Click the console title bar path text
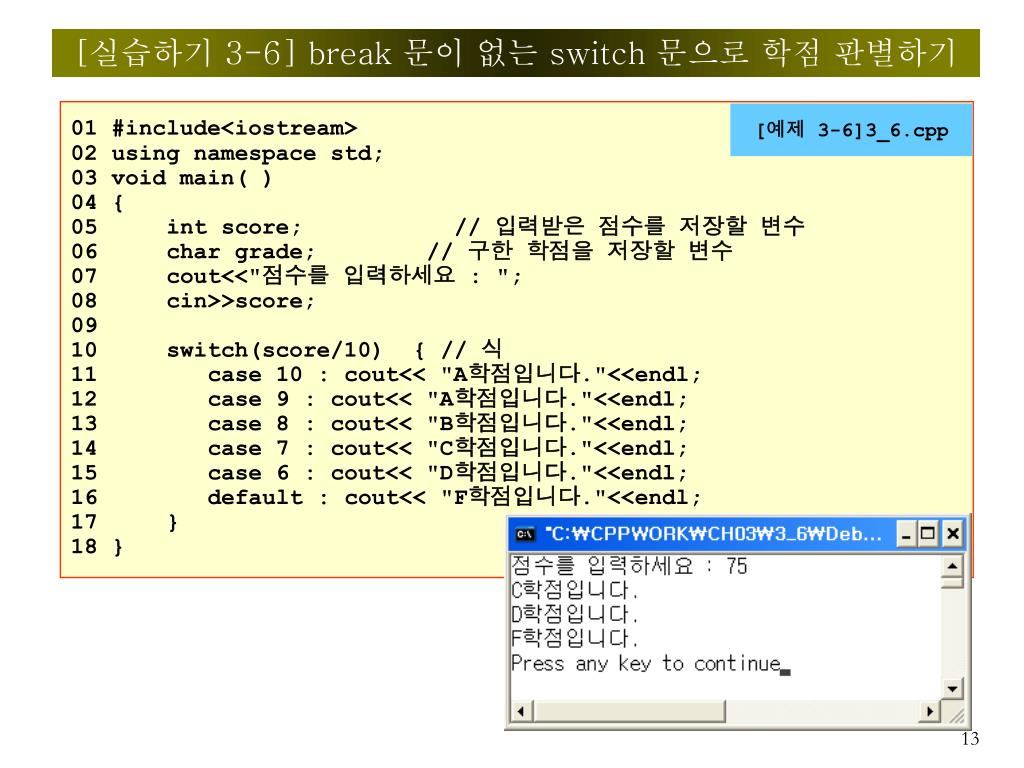The width and height of the screenshot is (1024, 768). pyautogui.click(x=713, y=534)
